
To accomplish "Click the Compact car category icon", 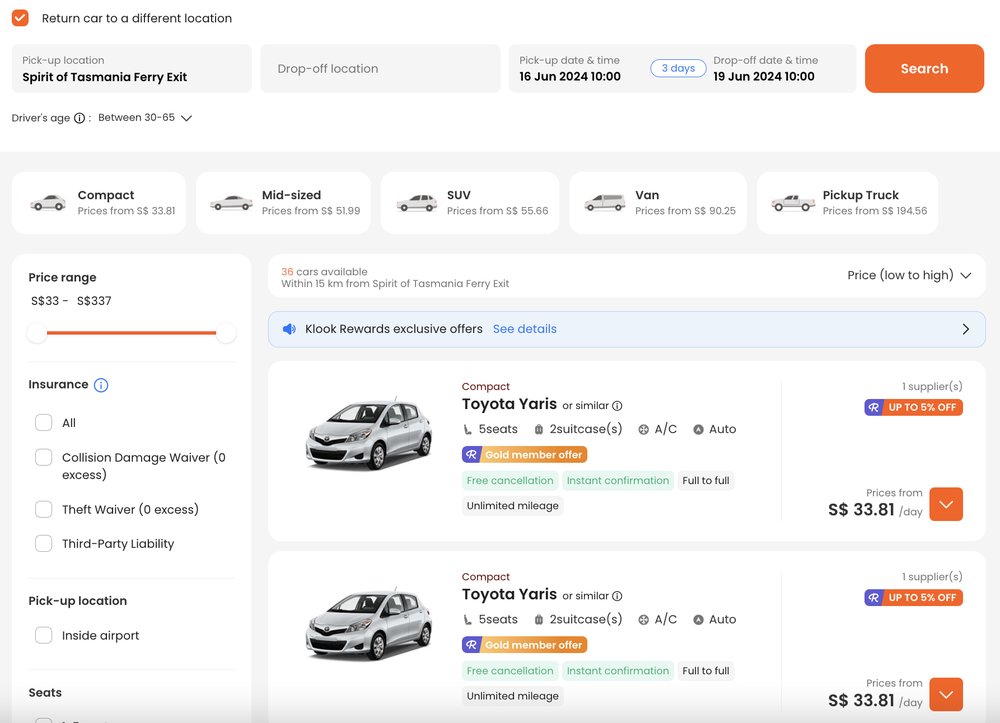I will coord(48,202).
